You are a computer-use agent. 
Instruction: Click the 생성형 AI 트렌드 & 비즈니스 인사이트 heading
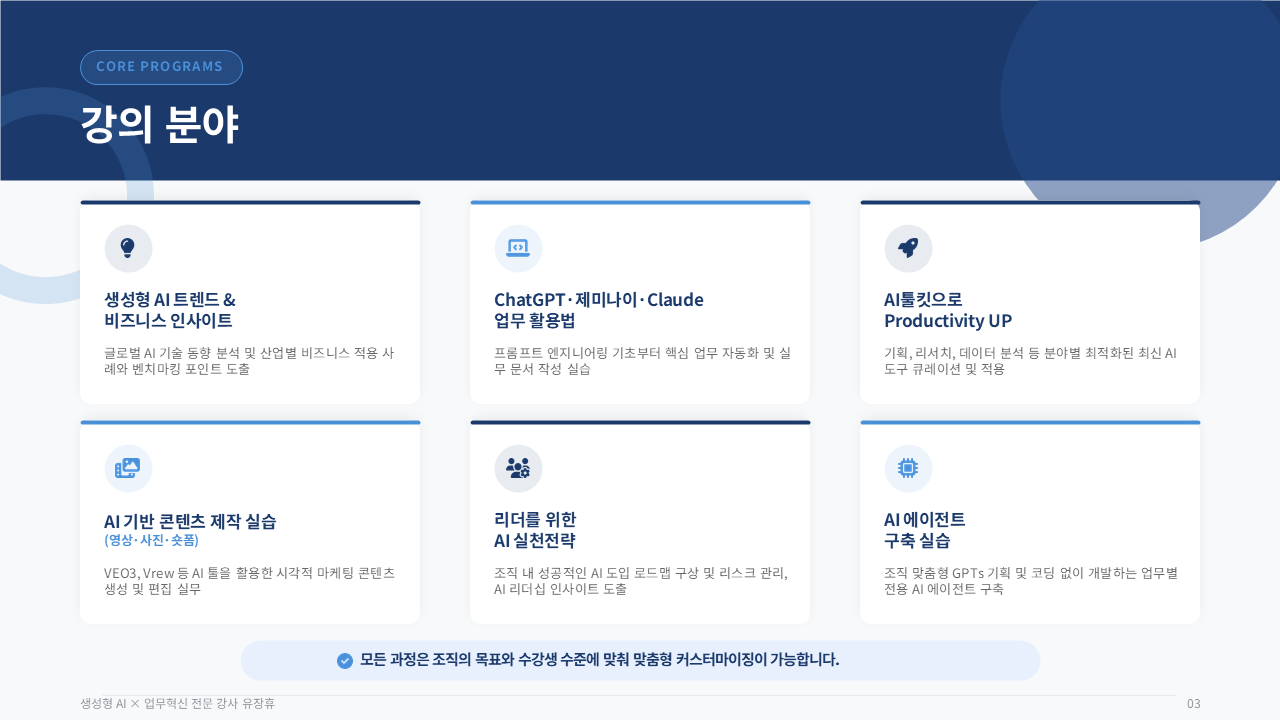point(170,310)
